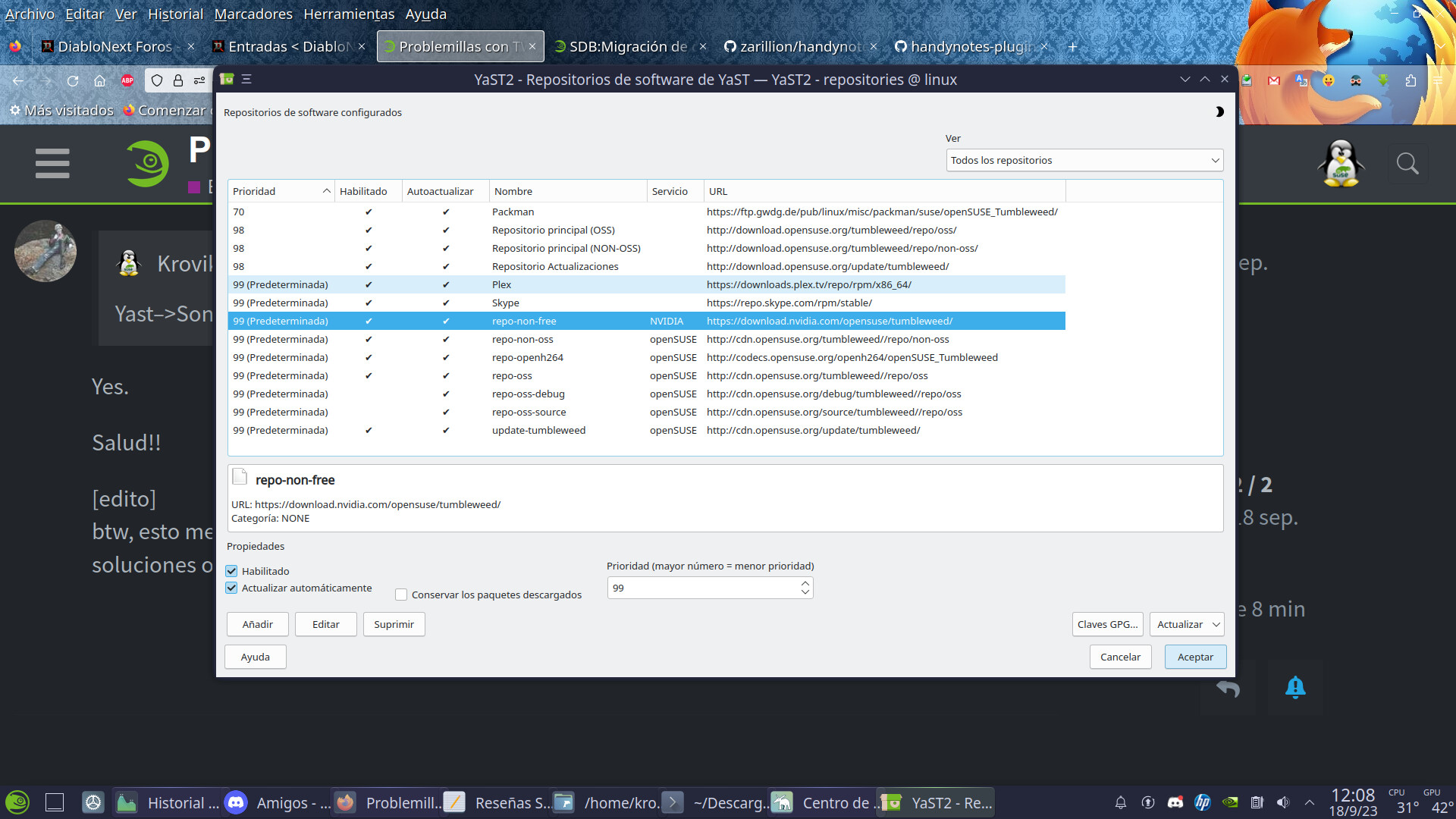Toggle Actualizar automáticamente checkbox

click(232, 588)
